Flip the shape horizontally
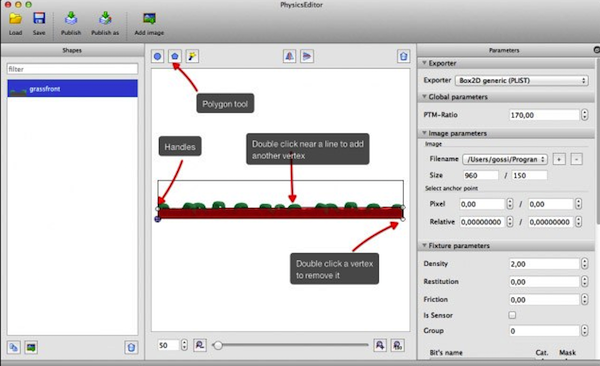 pos(290,57)
